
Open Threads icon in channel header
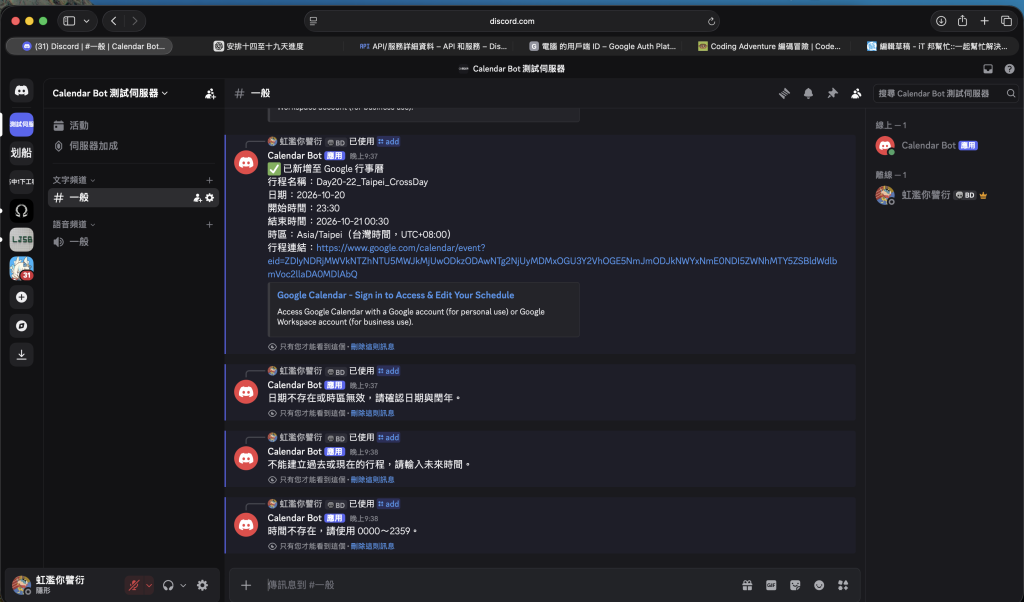click(x=784, y=93)
